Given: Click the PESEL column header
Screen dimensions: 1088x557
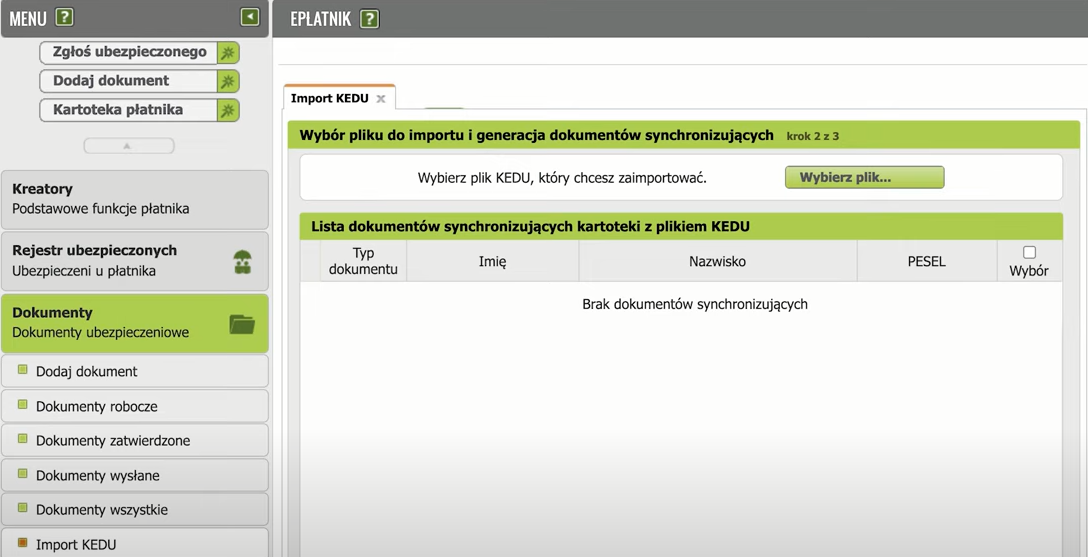Looking at the screenshot, I should click(927, 261).
